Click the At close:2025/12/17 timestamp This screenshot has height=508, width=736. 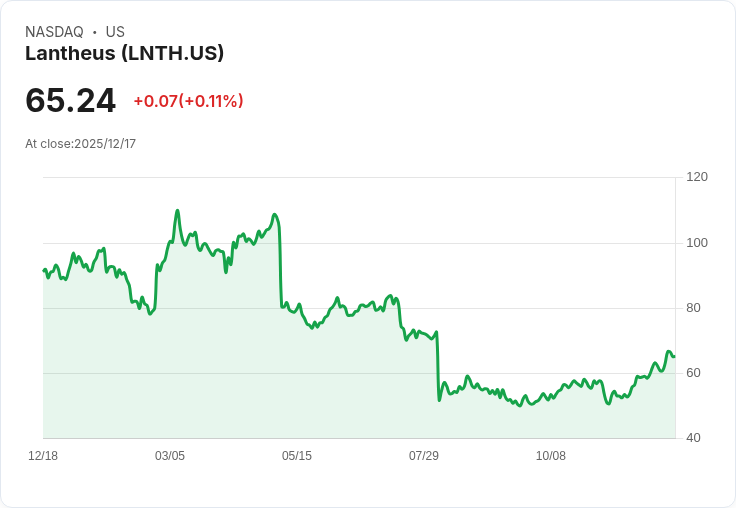click(x=80, y=144)
